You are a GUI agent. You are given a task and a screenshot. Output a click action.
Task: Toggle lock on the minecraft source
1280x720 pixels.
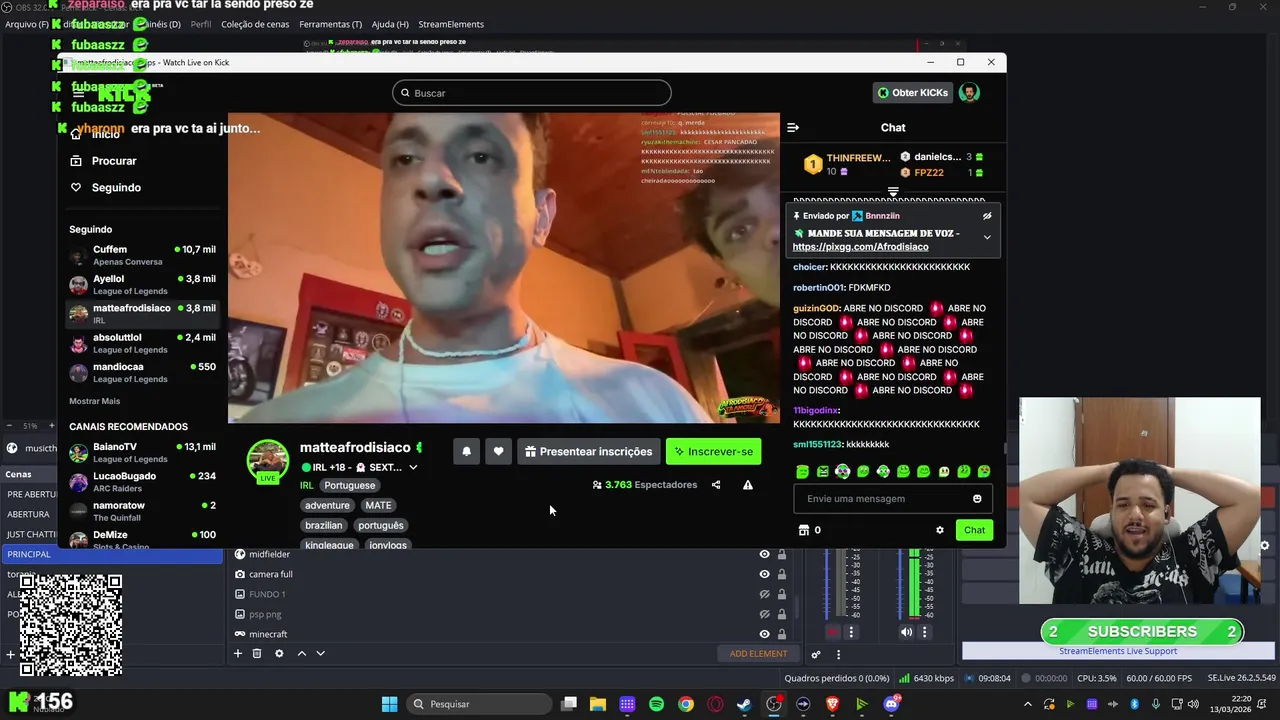pos(782,634)
